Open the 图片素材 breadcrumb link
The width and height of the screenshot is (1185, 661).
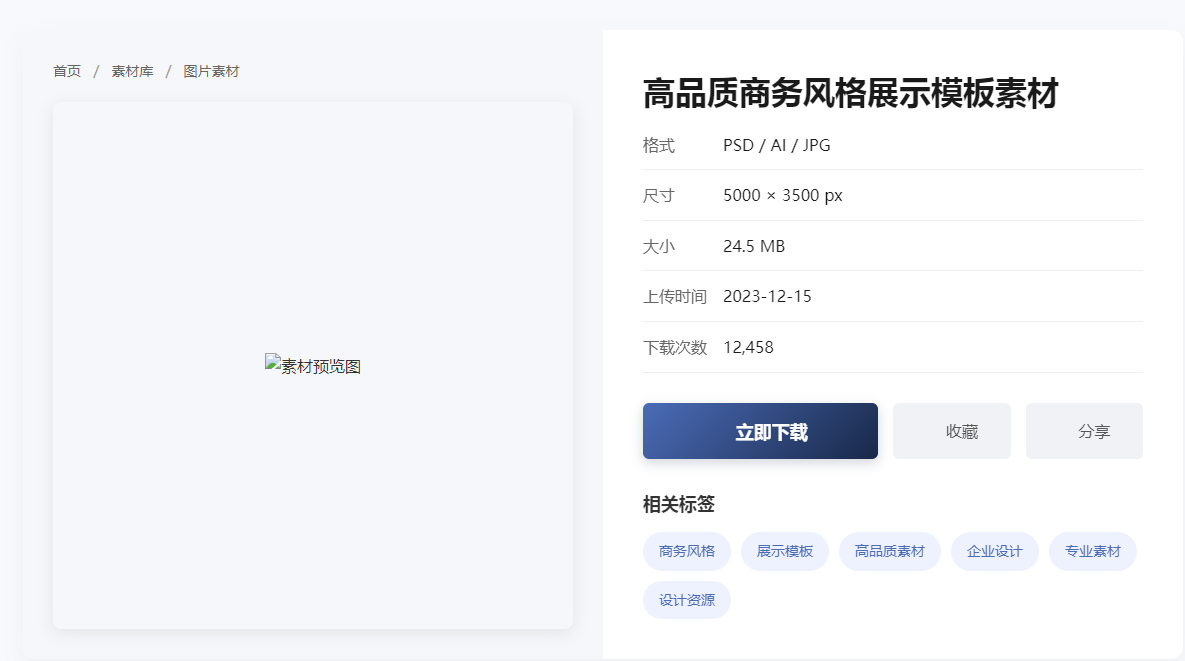point(211,71)
